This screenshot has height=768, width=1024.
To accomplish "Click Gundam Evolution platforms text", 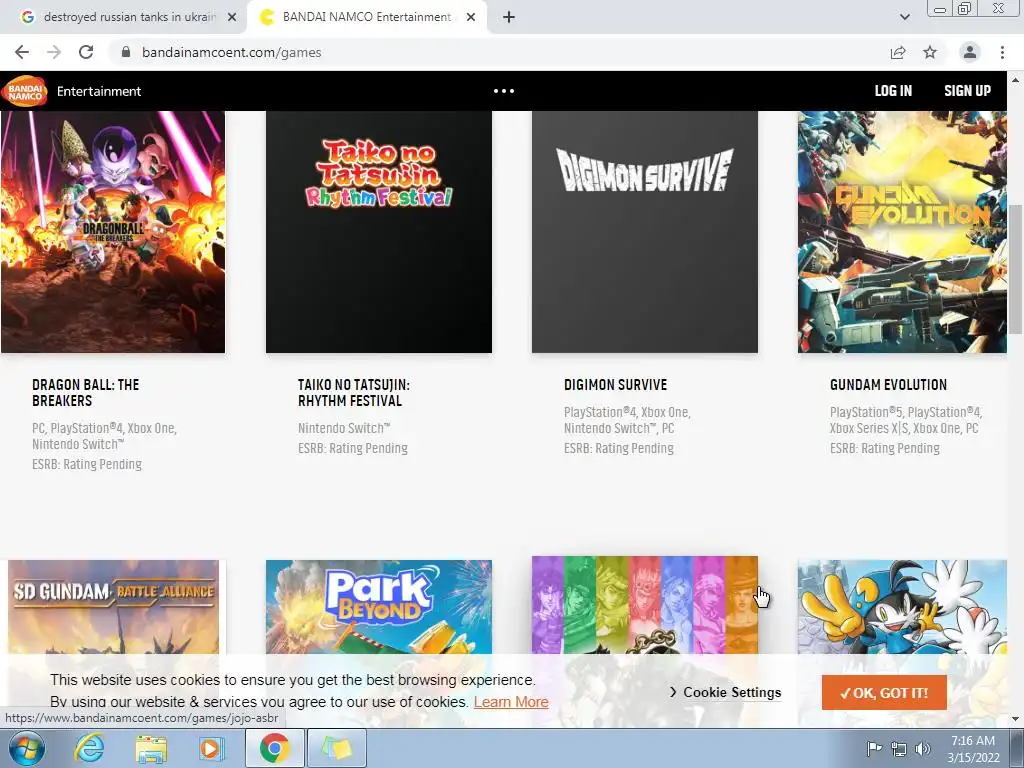I will (906, 420).
